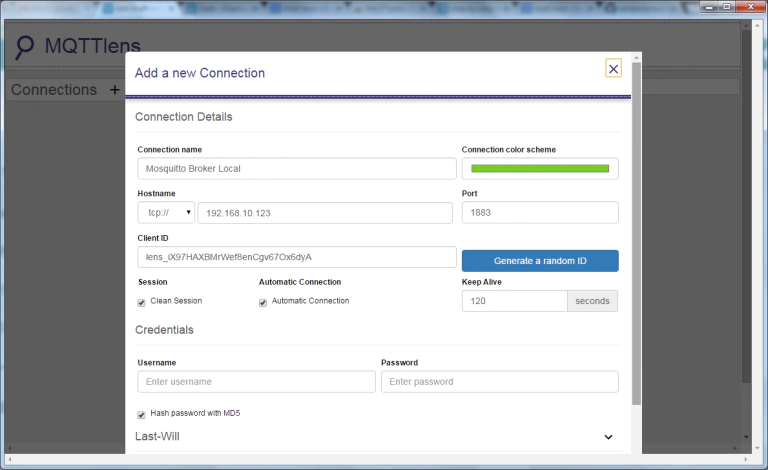Open the tcp:// protocol dropdown
768x470 pixels.
tap(166, 212)
